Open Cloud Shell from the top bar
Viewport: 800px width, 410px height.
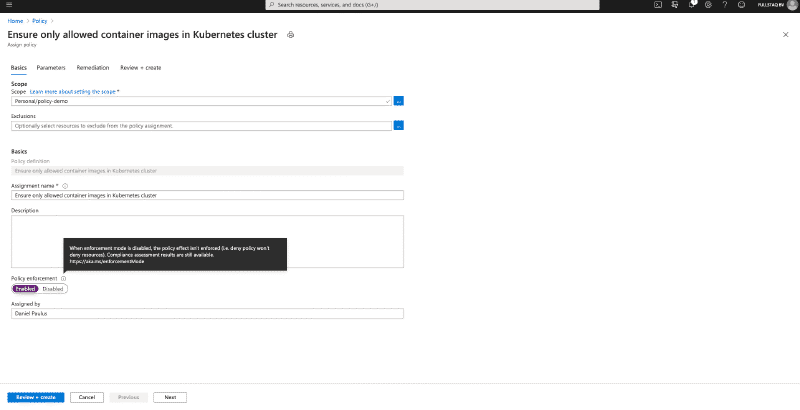[x=658, y=5]
